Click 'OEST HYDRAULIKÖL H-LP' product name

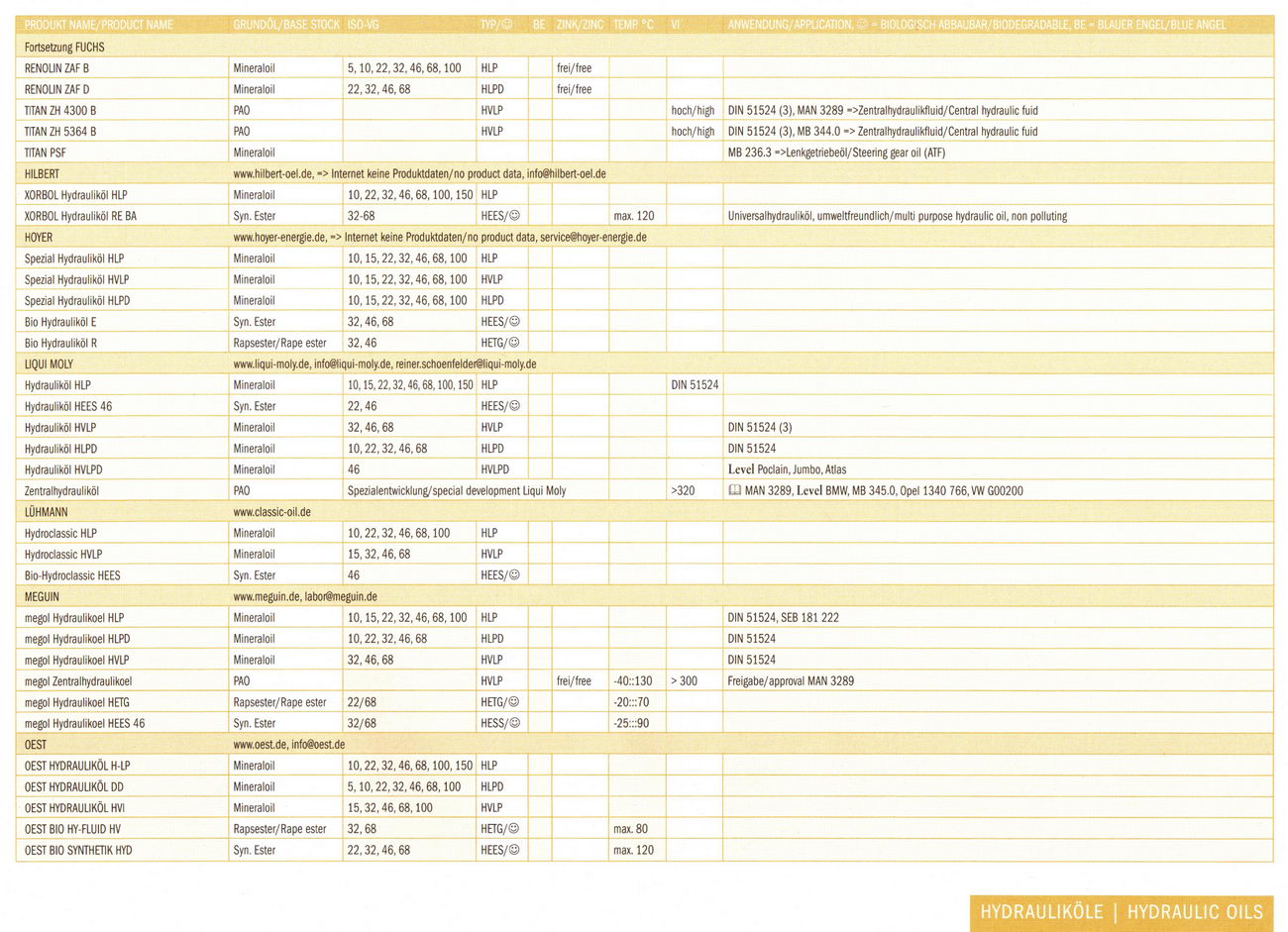pyautogui.click(x=77, y=766)
